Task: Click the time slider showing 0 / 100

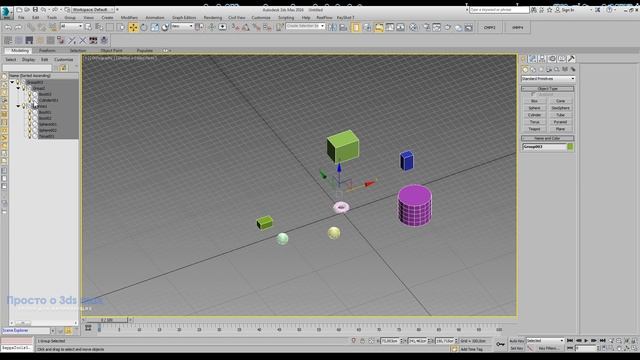Action: pos(107,320)
